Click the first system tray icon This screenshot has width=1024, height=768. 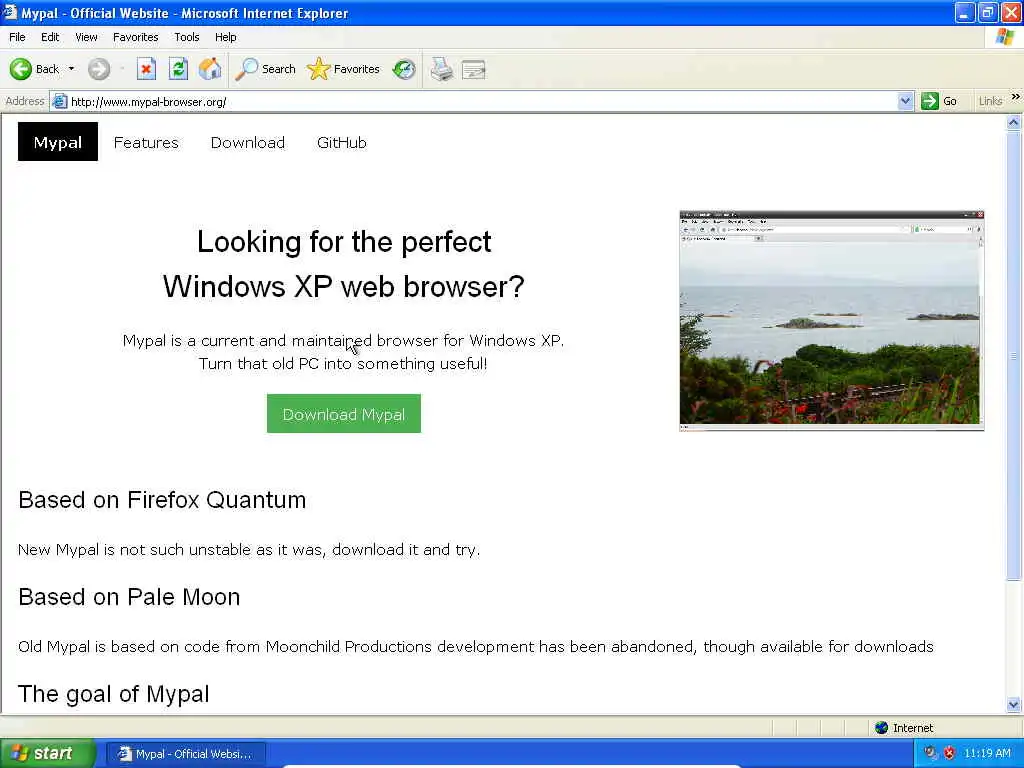pos(931,753)
